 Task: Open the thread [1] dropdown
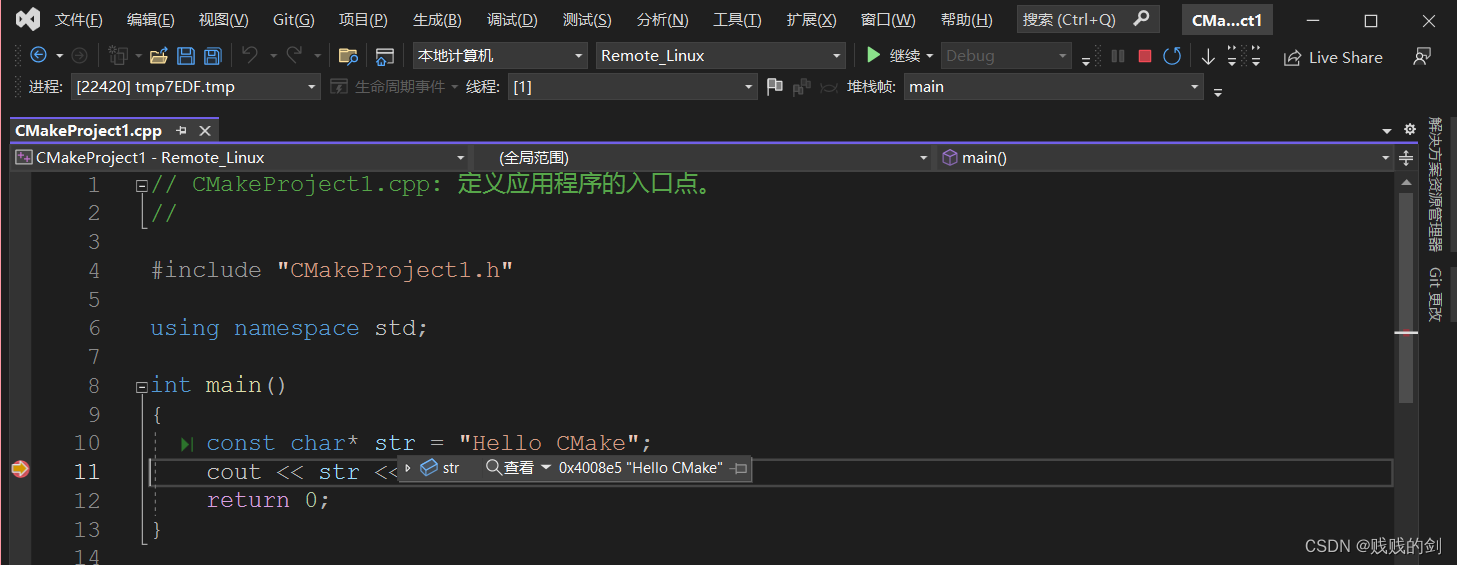tap(632, 87)
